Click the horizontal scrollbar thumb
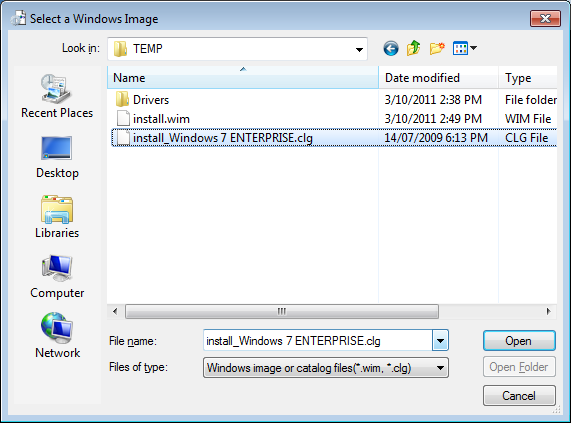The width and height of the screenshot is (571, 423). click(282, 311)
